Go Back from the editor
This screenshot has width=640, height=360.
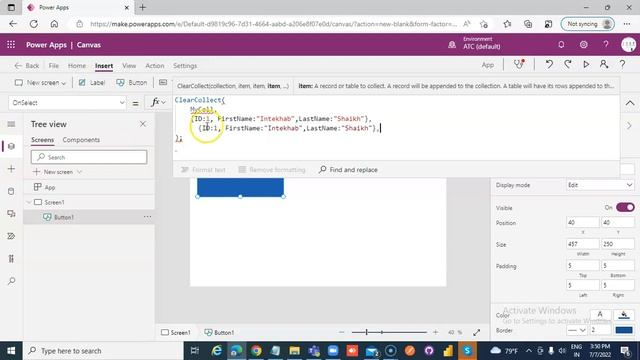[27, 66]
